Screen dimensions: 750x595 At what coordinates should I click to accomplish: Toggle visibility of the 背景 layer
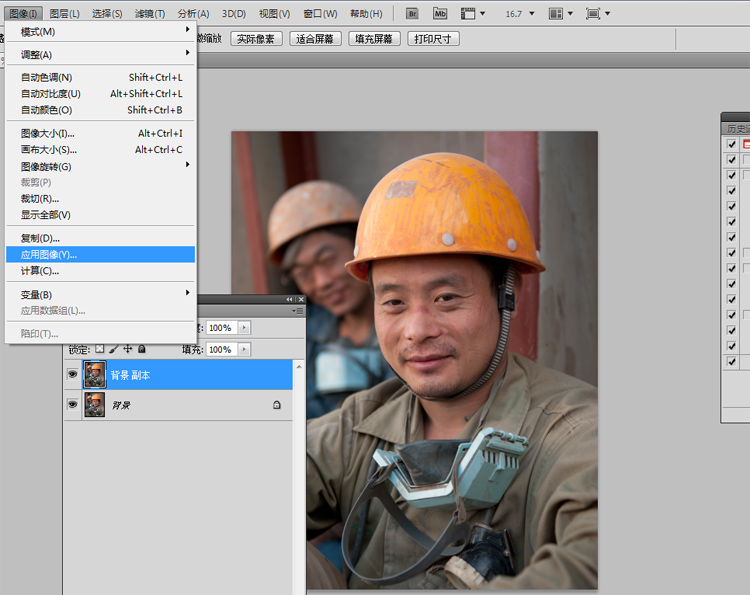pos(72,405)
